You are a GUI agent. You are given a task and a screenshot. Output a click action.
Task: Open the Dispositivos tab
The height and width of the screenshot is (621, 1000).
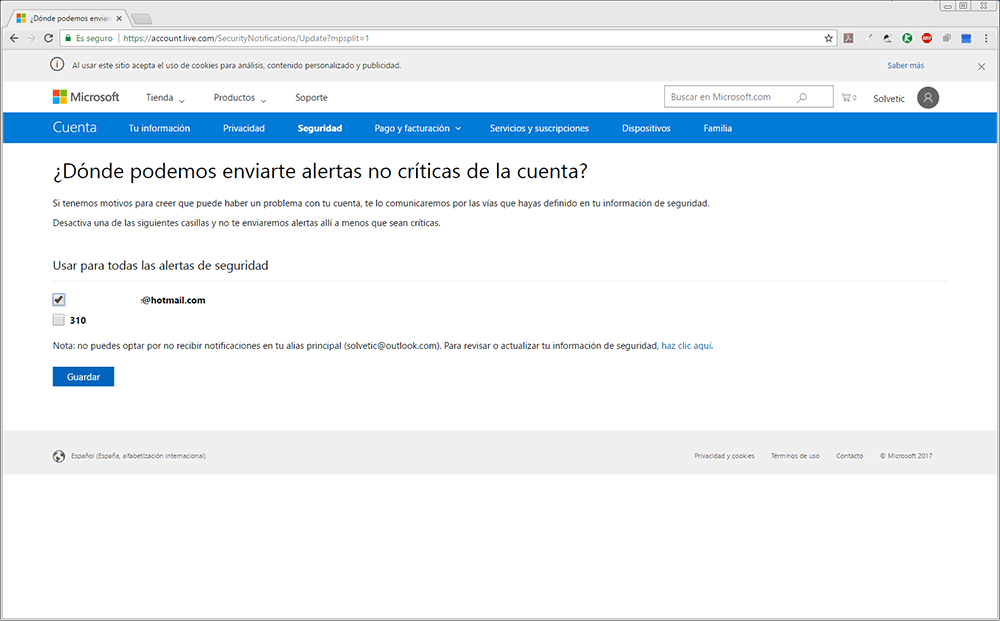pyautogui.click(x=646, y=128)
